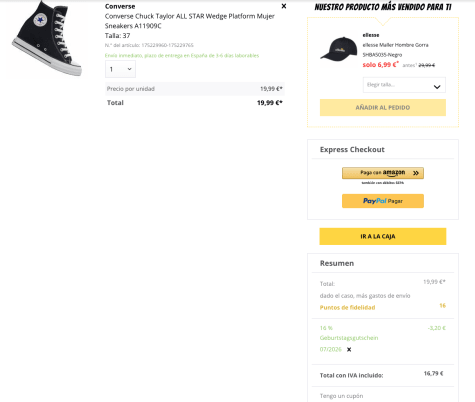
Task: Click the Puntos de fidelidad link
Action: (347, 307)
